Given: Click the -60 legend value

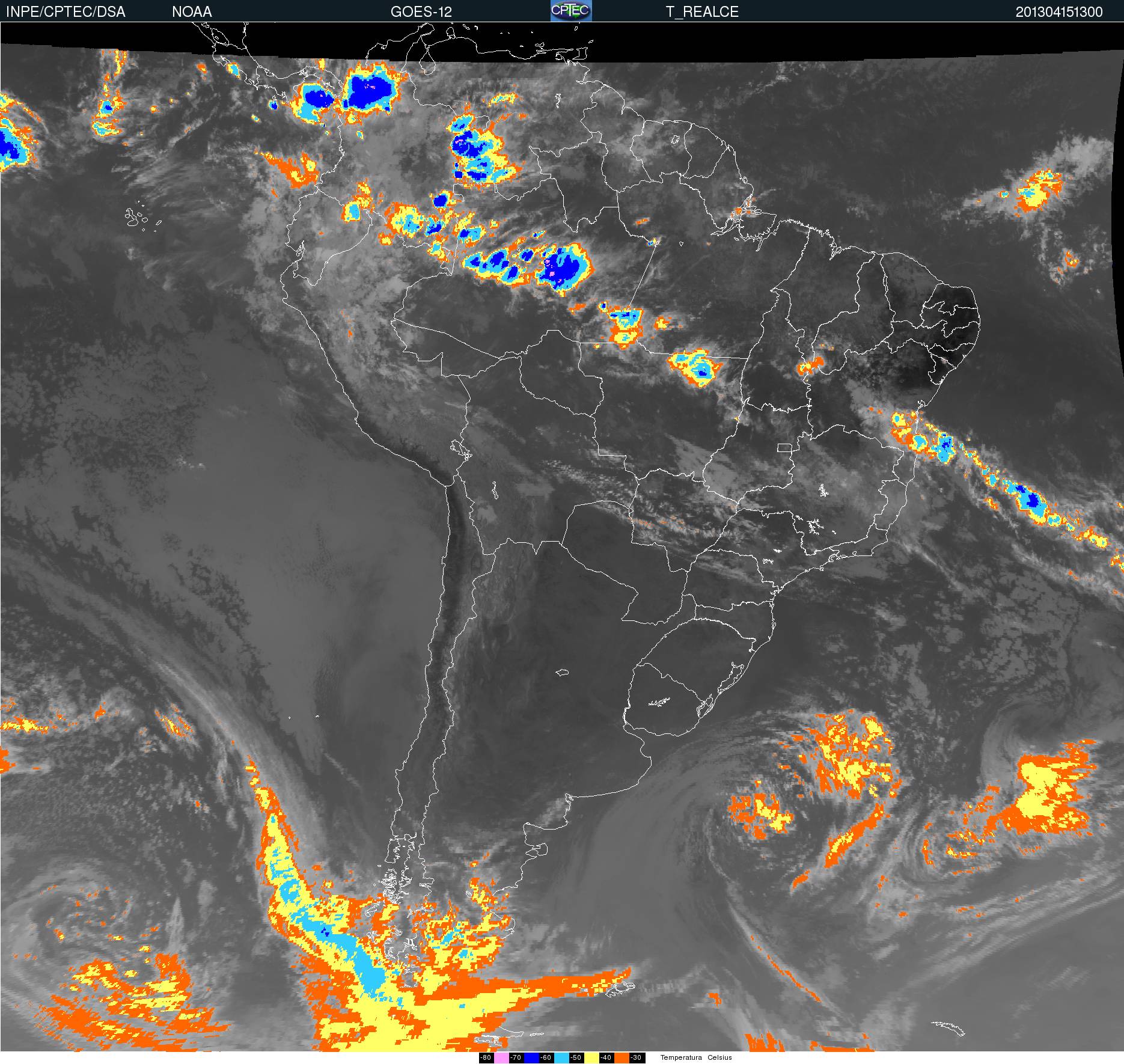Looking at the screenshot, I should pyautogui.click(x=546, y=1058).
